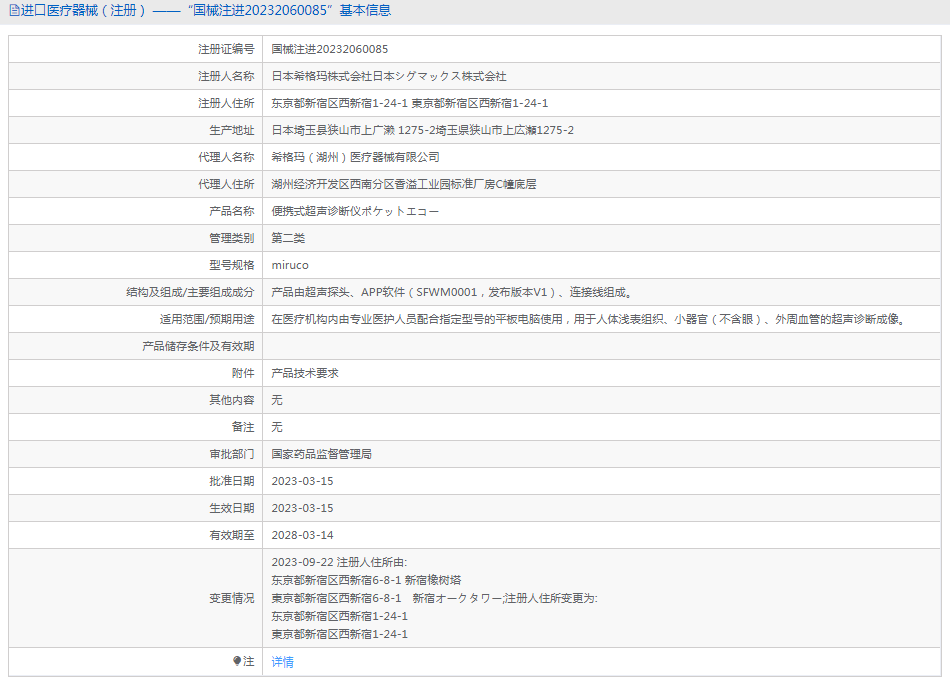Select the 注册人名称 row label
950x685 pixels.
click(x=226, y=76)
